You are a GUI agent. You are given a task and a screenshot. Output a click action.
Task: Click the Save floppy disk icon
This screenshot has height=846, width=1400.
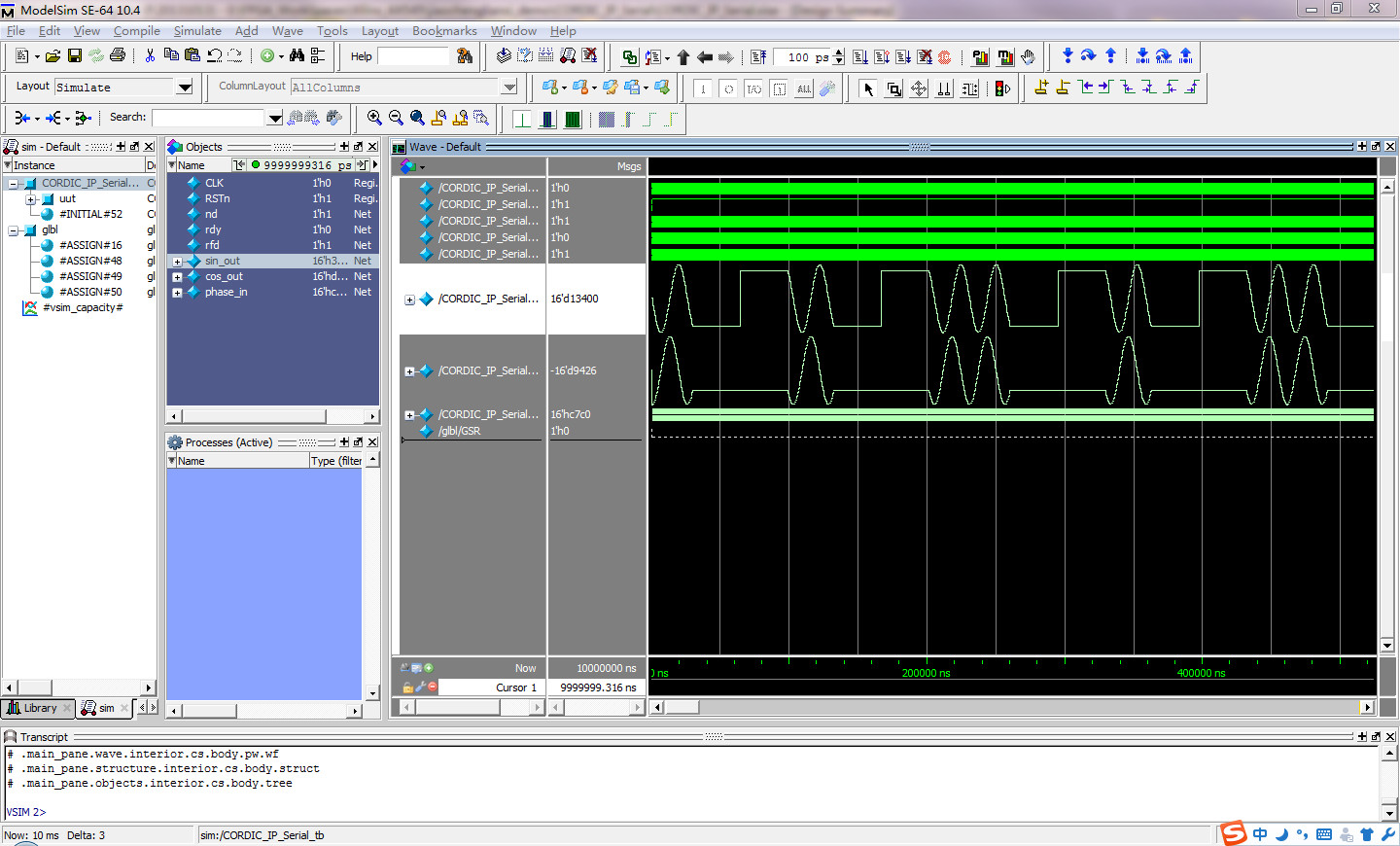[x=75, y=56]
